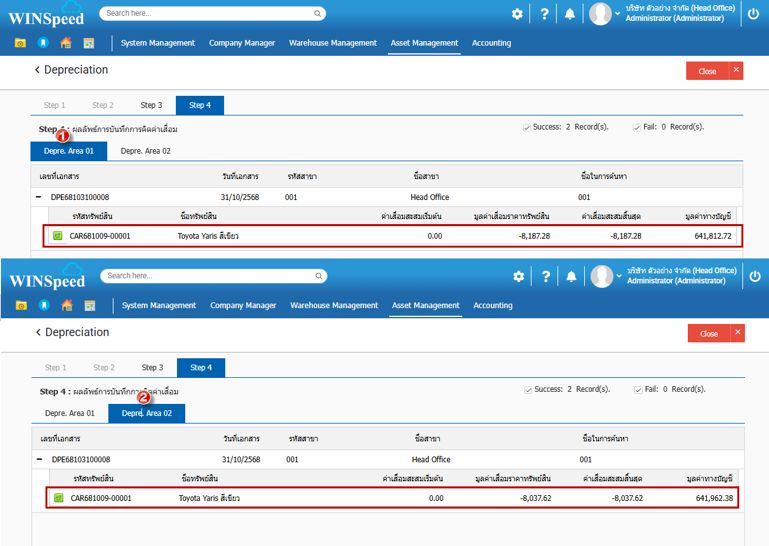
Task: Click the back arrow beside Depreciation in the lower window
Action: (x=38, y=332)
